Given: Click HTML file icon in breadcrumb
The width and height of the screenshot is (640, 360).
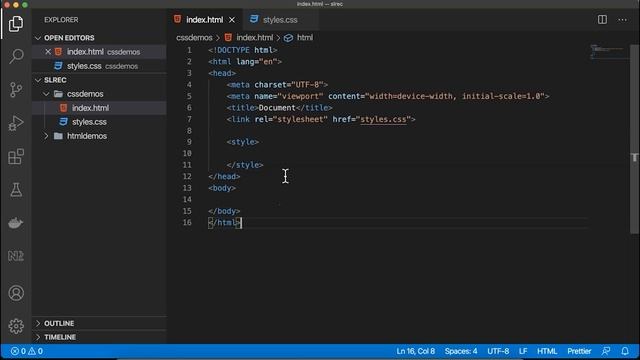Looking at the screenshot, I should tap(228, 38).
